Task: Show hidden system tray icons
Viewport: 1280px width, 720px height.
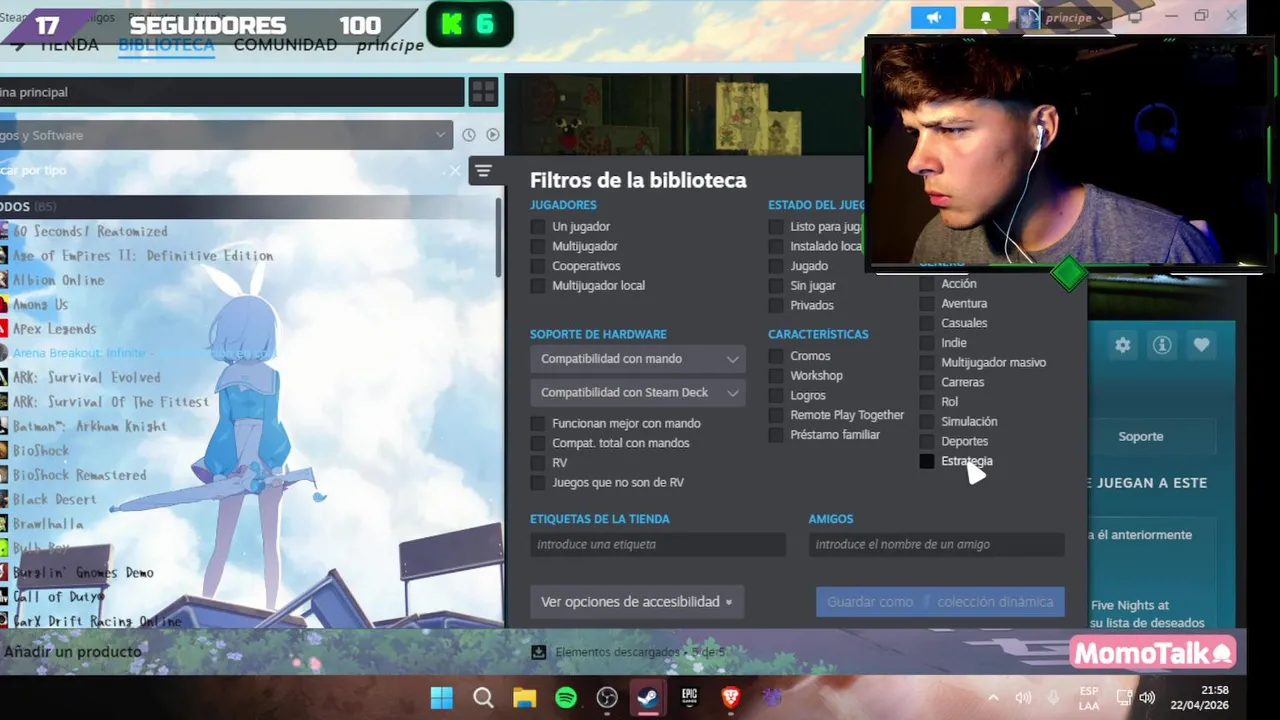Action: tap(993, 698)
